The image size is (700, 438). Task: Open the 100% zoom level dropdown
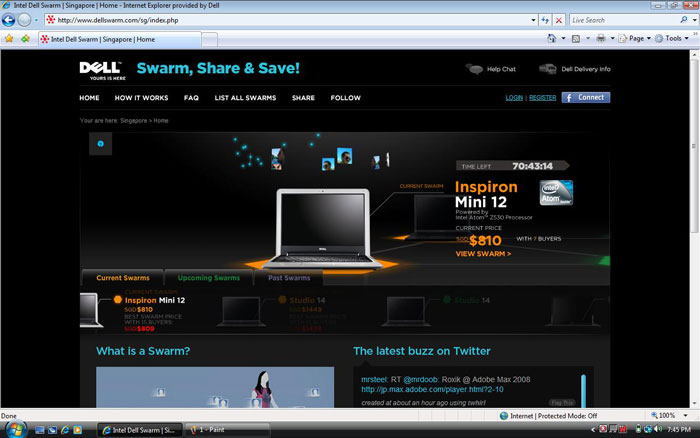(x=685, y=416)
